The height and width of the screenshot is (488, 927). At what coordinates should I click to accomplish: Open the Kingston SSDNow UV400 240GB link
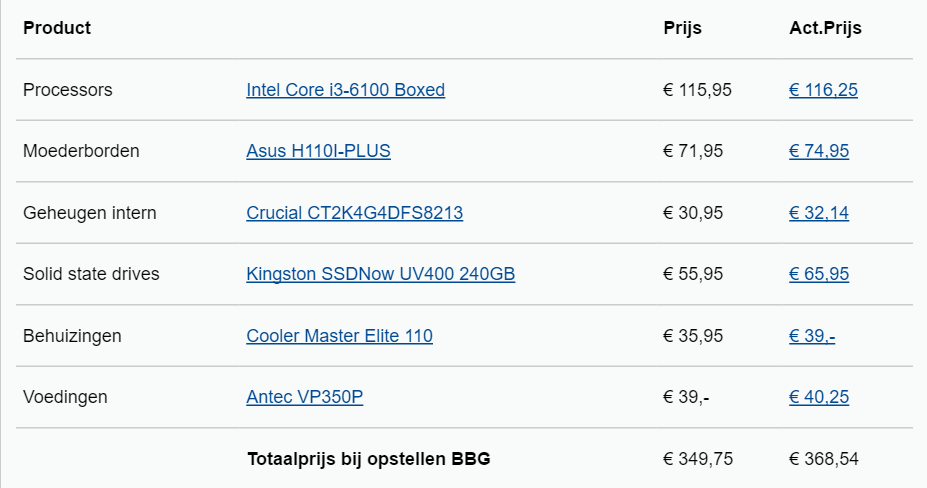pyautogui.click(x=380, y=274)
